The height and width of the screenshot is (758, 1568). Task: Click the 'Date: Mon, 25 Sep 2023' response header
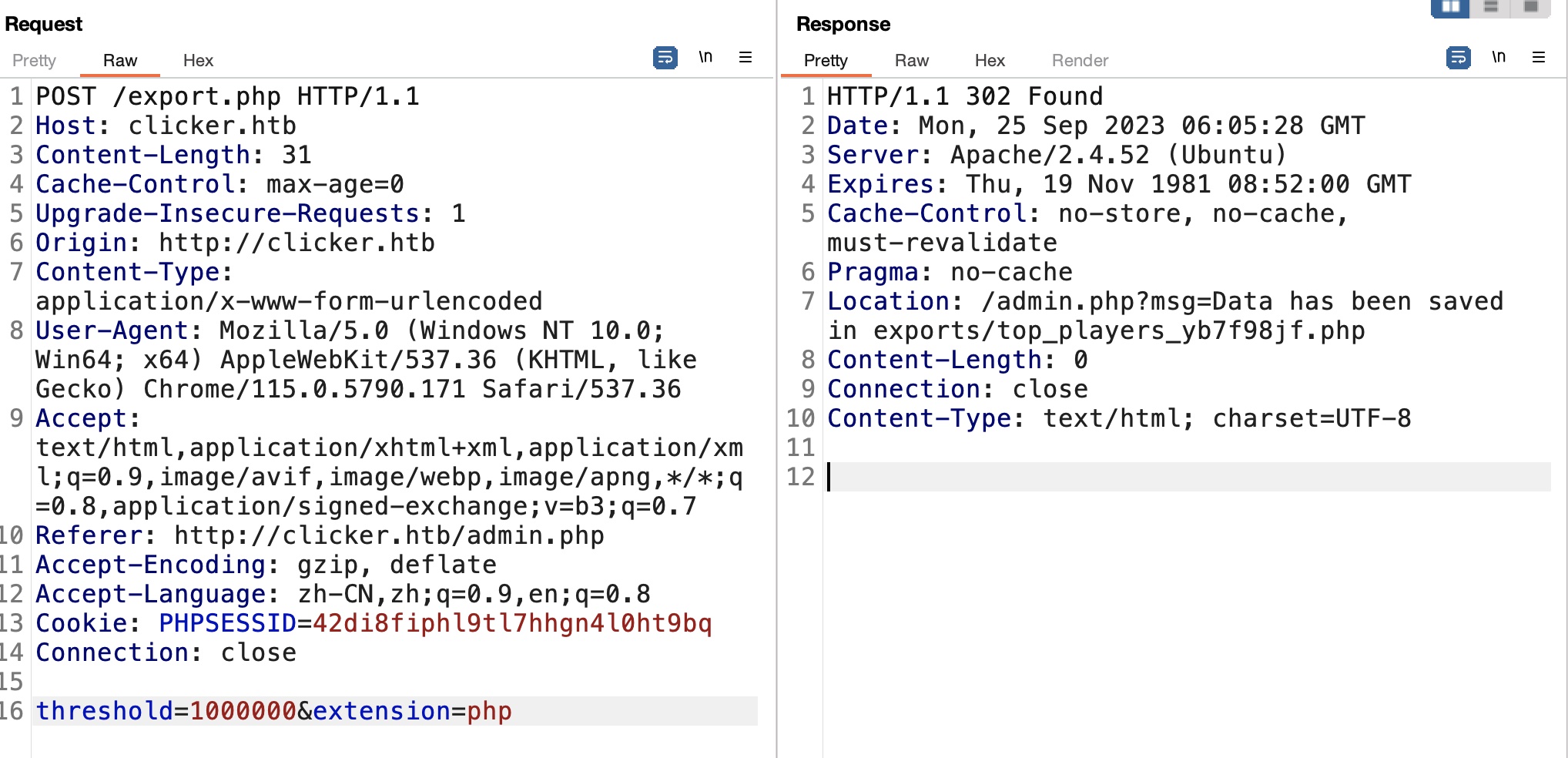pyautogui.click(x=1096, y=126)
